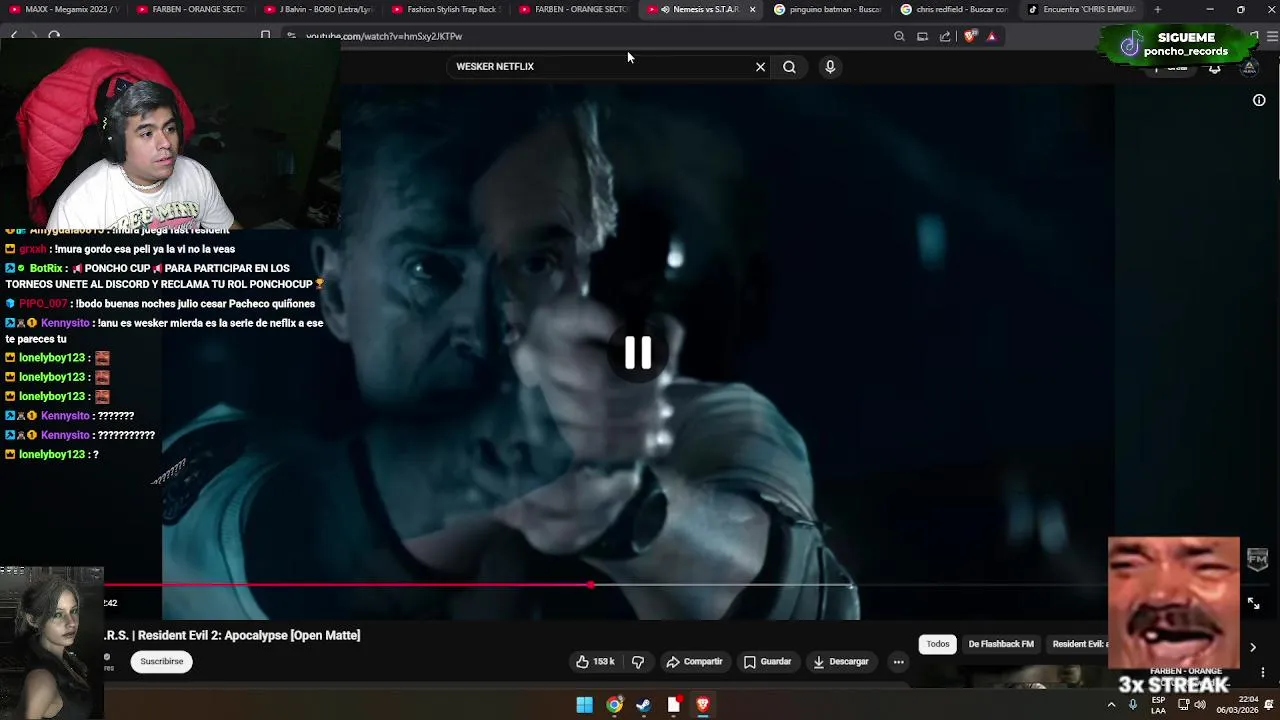Image resolution: width=1280 pixels, height=720 pixels.
Task: Click the share page icon in address bar
Action: tap(945, 36)
